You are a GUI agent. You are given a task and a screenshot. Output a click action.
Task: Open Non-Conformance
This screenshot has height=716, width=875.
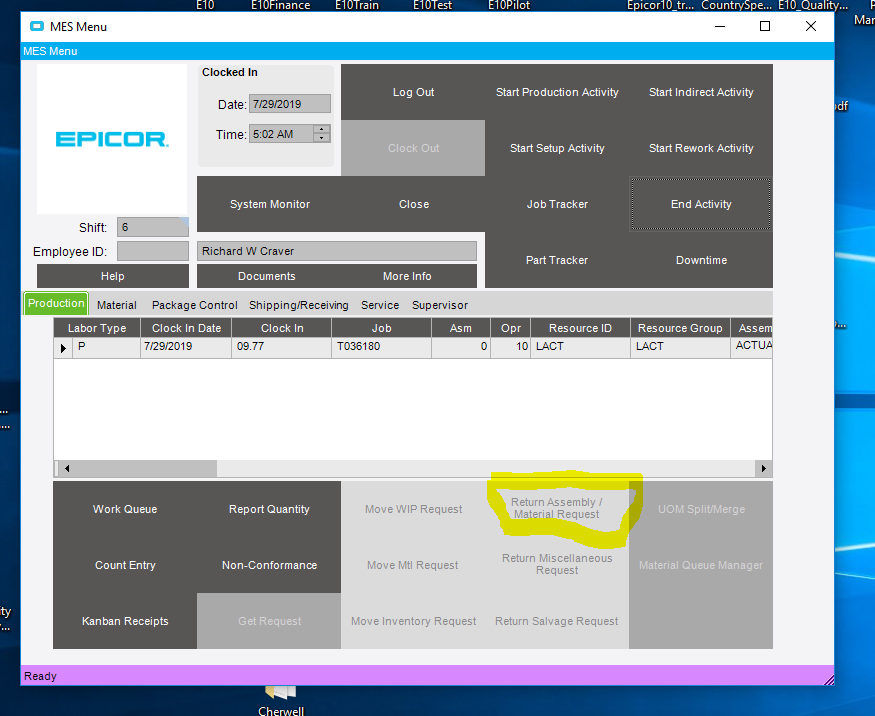click(269, 565)
